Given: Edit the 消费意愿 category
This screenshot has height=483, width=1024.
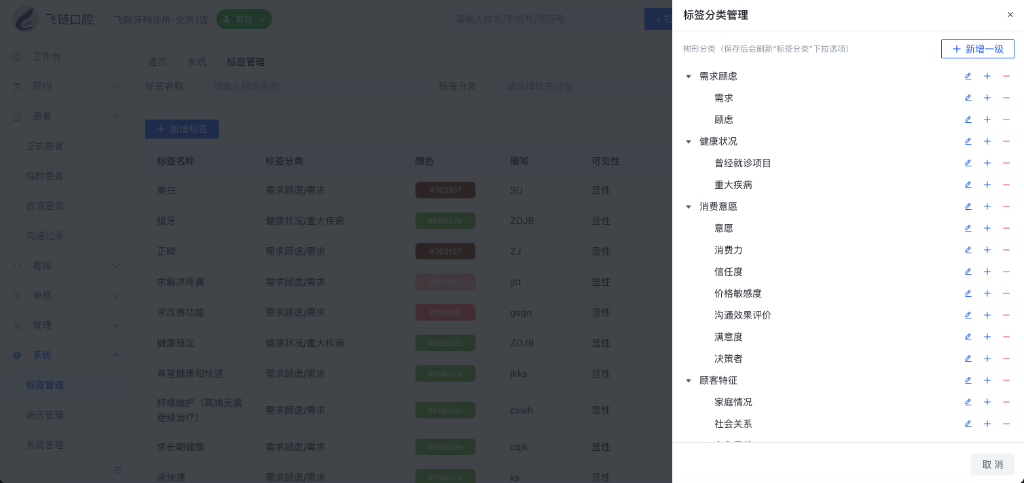Looking at the screenshot, I should point(968,206).
